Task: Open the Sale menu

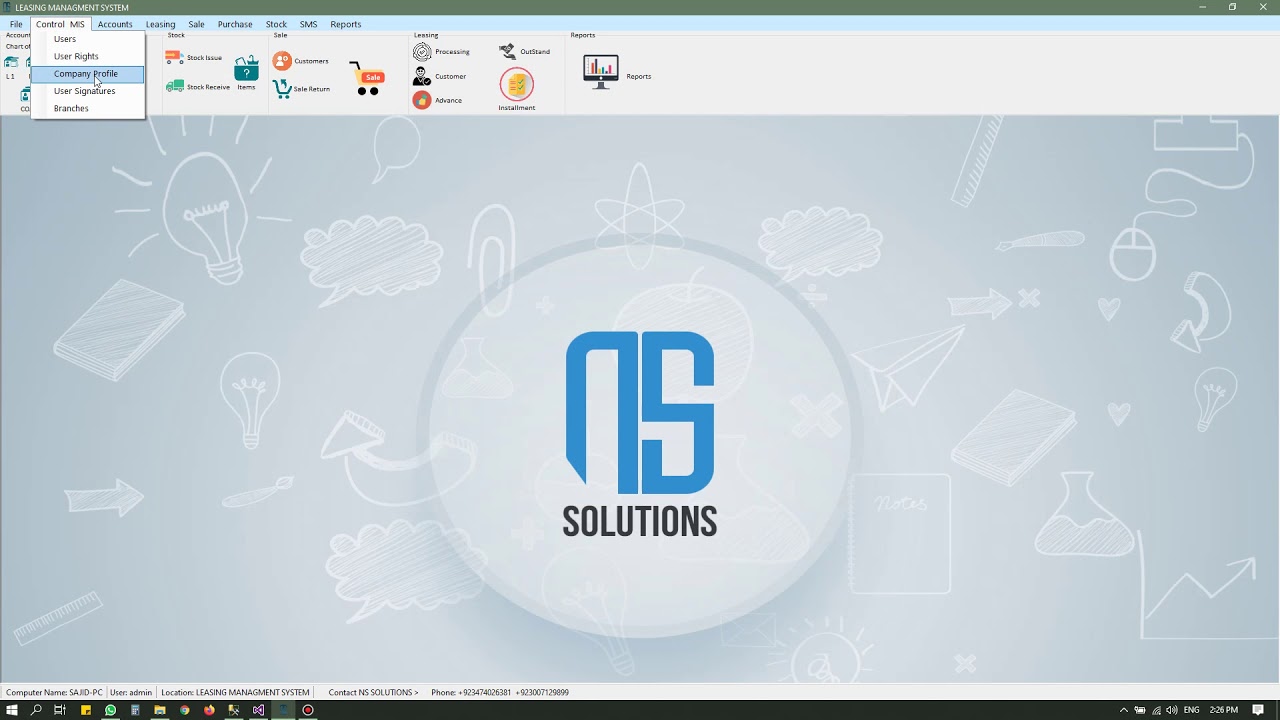Action: [196, 24]
